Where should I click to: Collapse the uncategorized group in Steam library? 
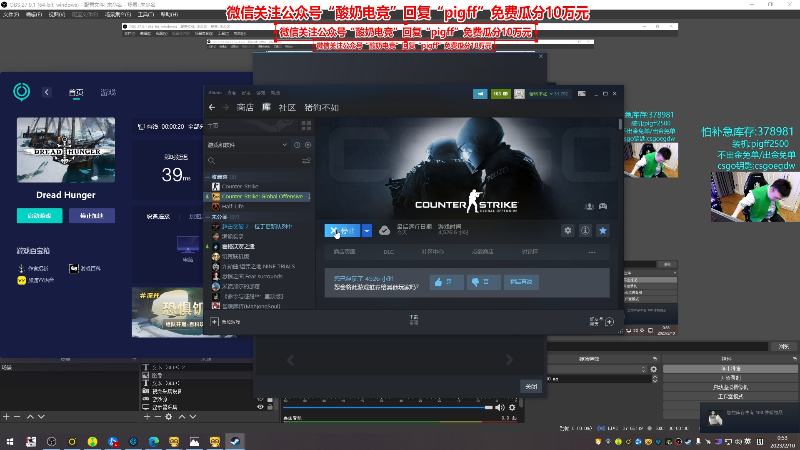point(208,217)
